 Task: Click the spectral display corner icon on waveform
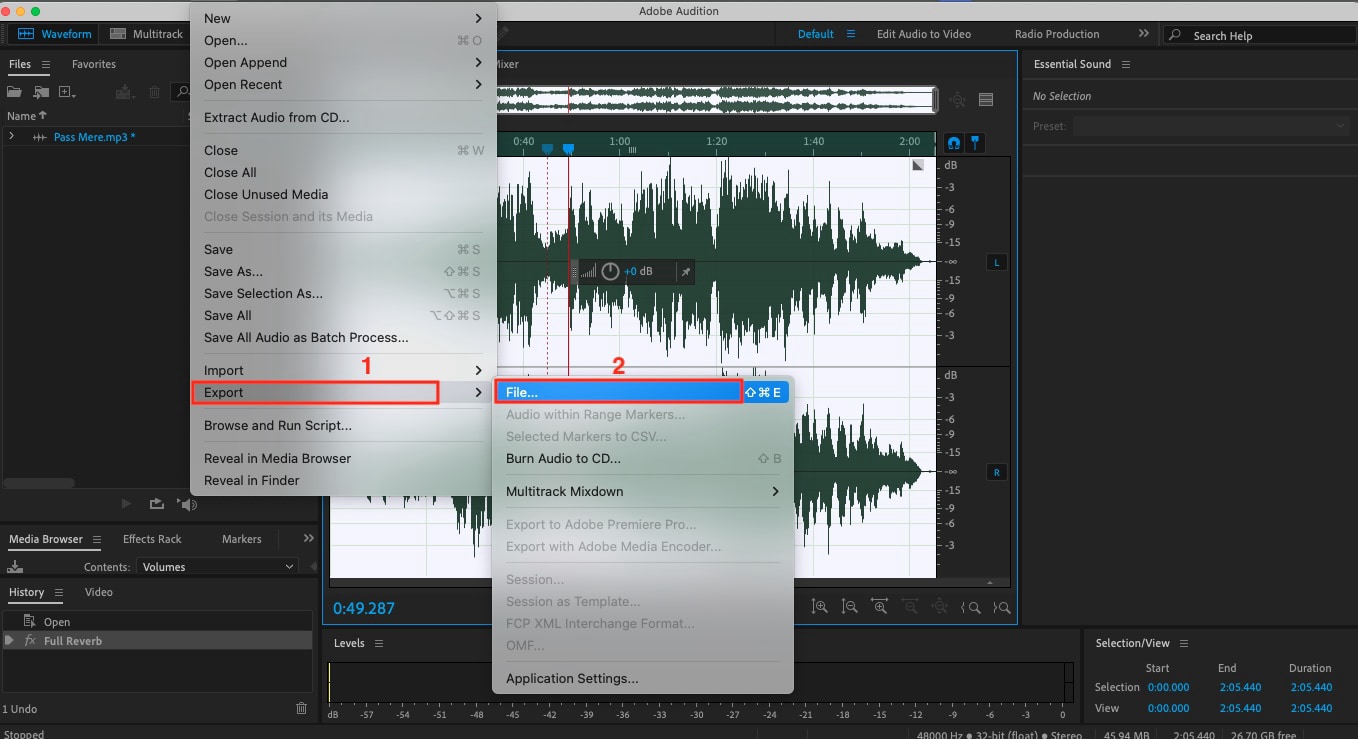[x=918, y=166]
